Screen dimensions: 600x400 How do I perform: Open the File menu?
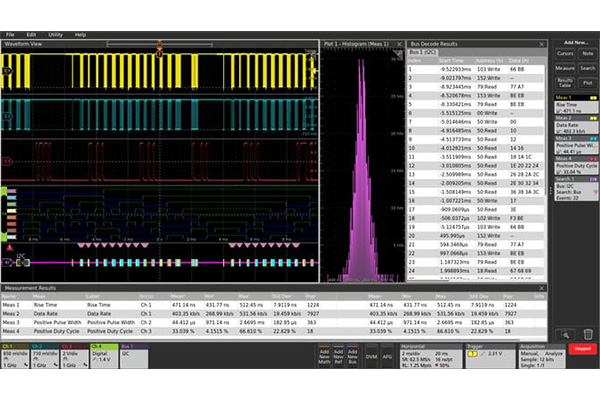[x=11, y=34]
